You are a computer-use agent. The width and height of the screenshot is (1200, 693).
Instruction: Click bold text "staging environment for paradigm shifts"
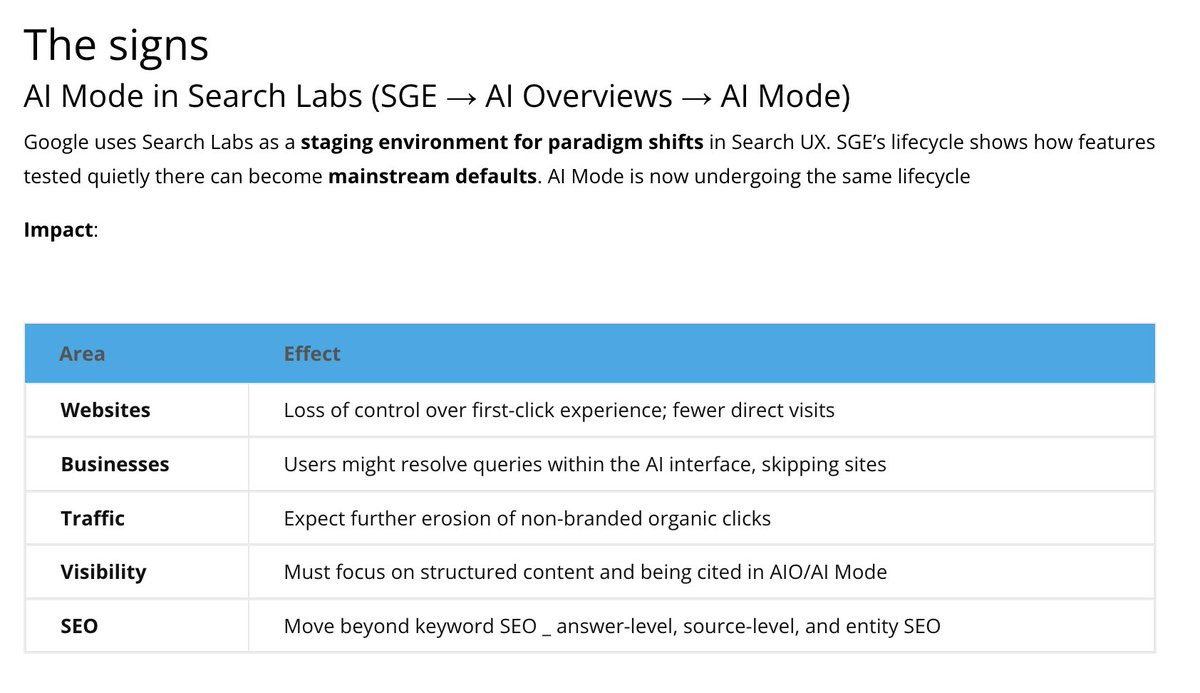click(x=502, y=142)
